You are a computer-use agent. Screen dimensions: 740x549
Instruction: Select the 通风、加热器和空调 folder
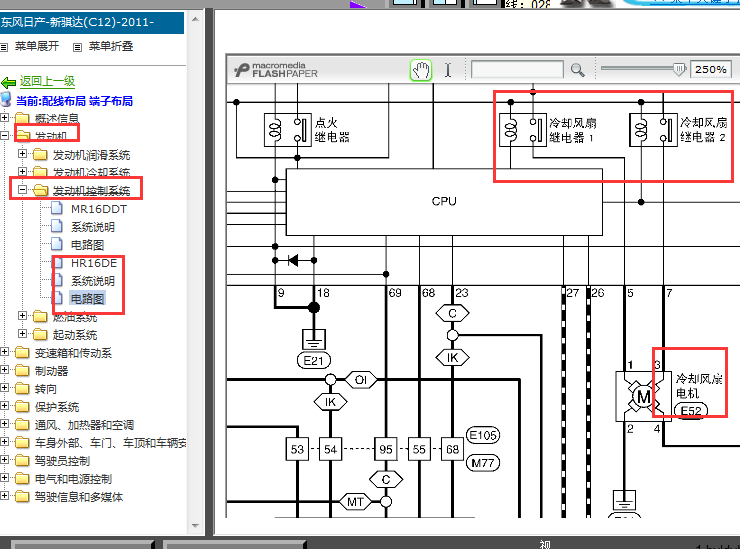(84, 425)
